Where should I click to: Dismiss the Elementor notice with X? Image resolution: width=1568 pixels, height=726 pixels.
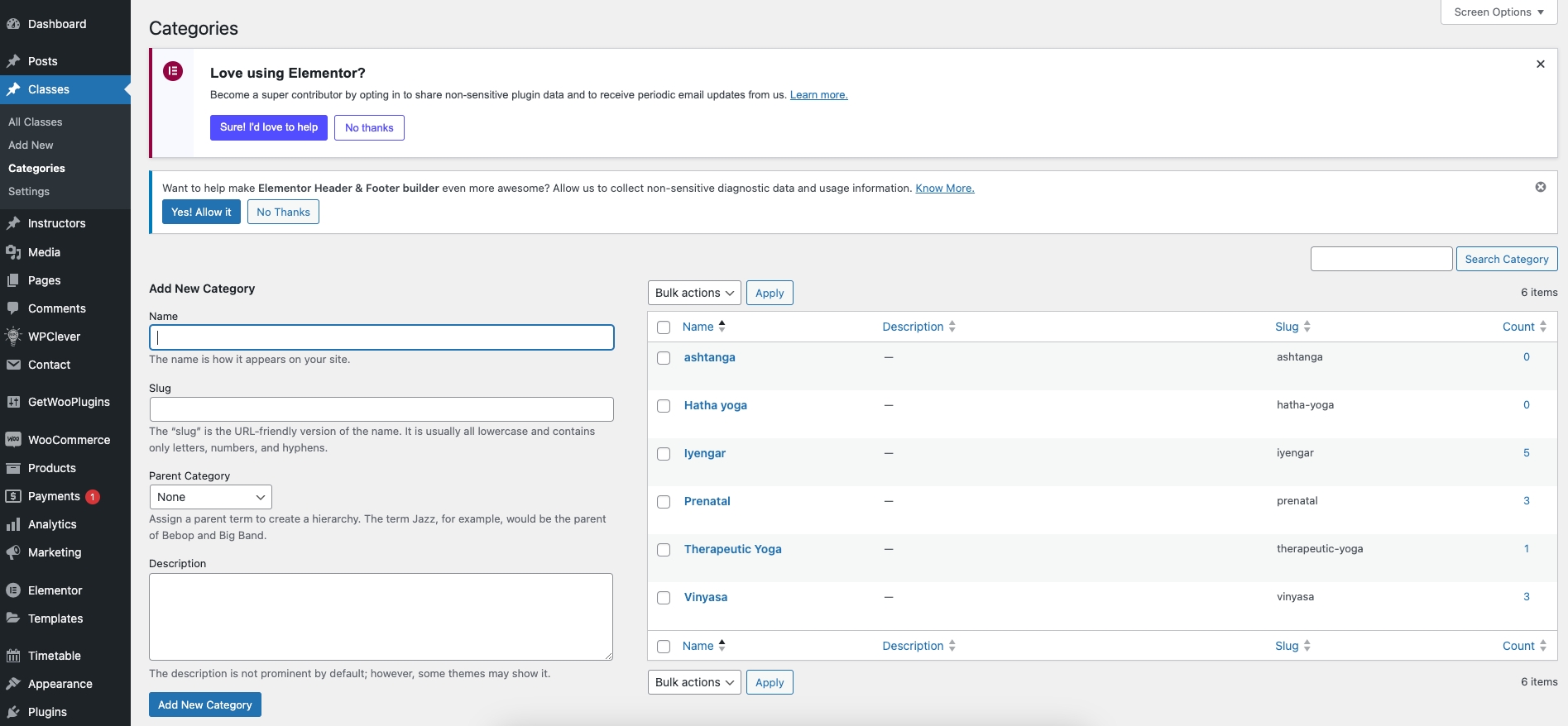(x=1540, y=64)
